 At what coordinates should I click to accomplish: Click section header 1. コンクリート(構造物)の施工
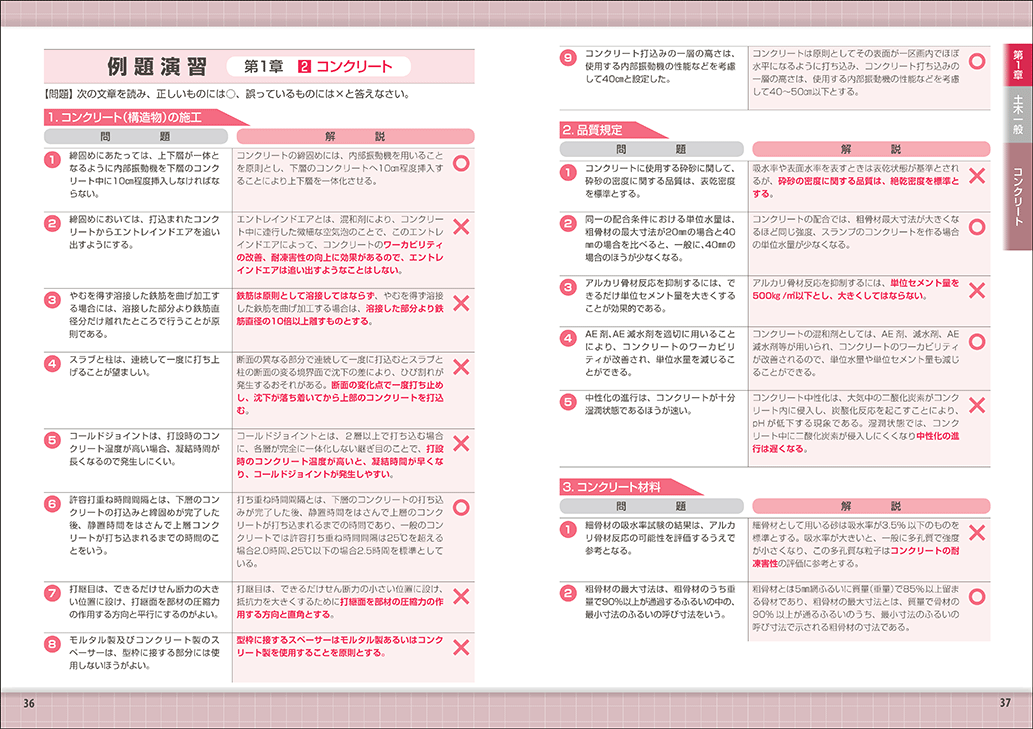coord(146,117)
